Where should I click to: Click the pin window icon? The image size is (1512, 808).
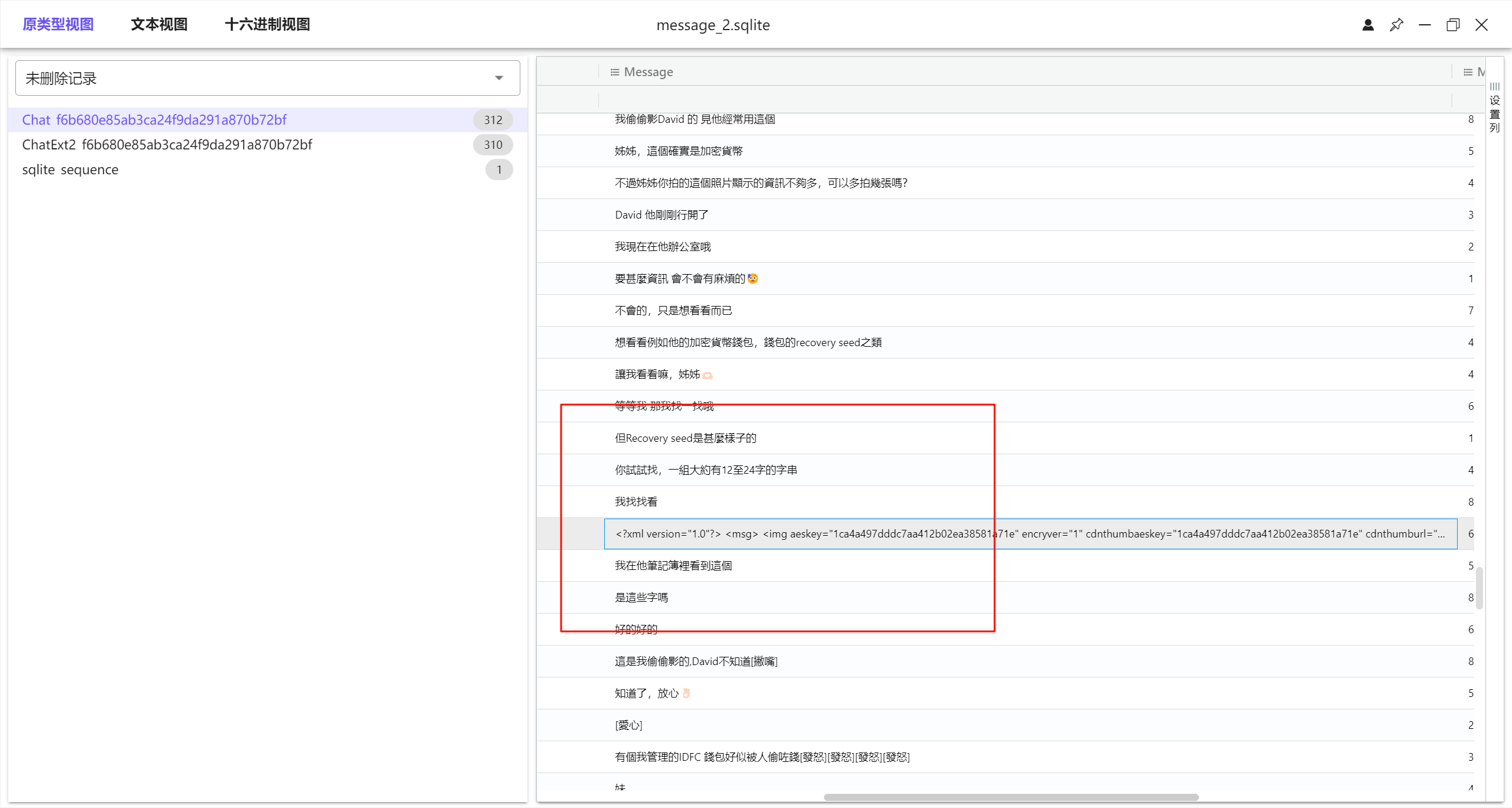click(1396, 25)
